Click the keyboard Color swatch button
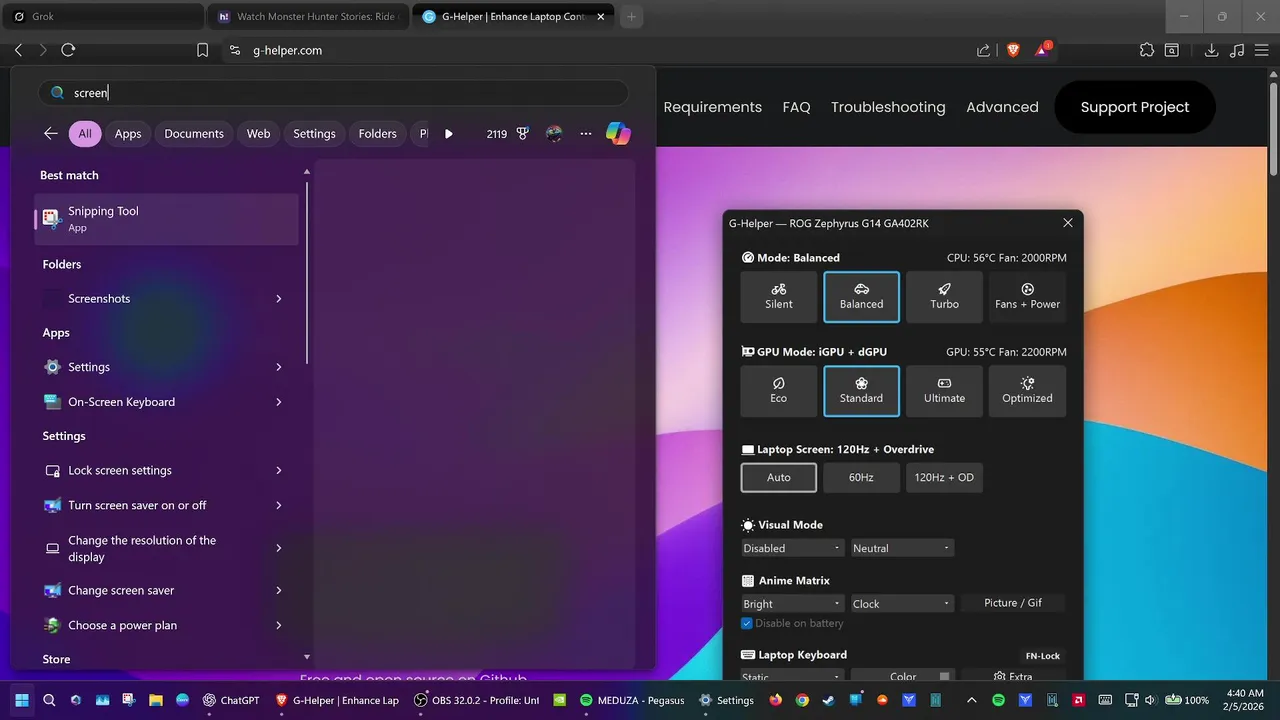Viewport: 1280px width, 720px height. coord(903,676)
